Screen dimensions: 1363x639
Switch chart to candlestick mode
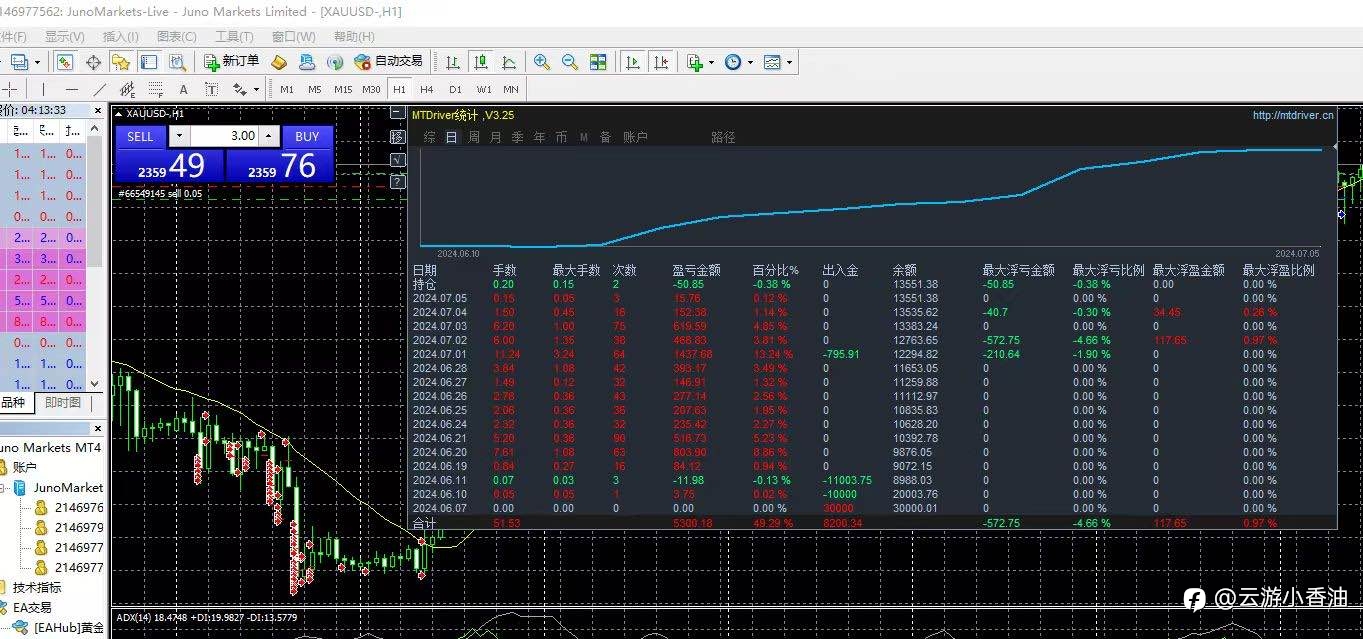tap(481, 62)
